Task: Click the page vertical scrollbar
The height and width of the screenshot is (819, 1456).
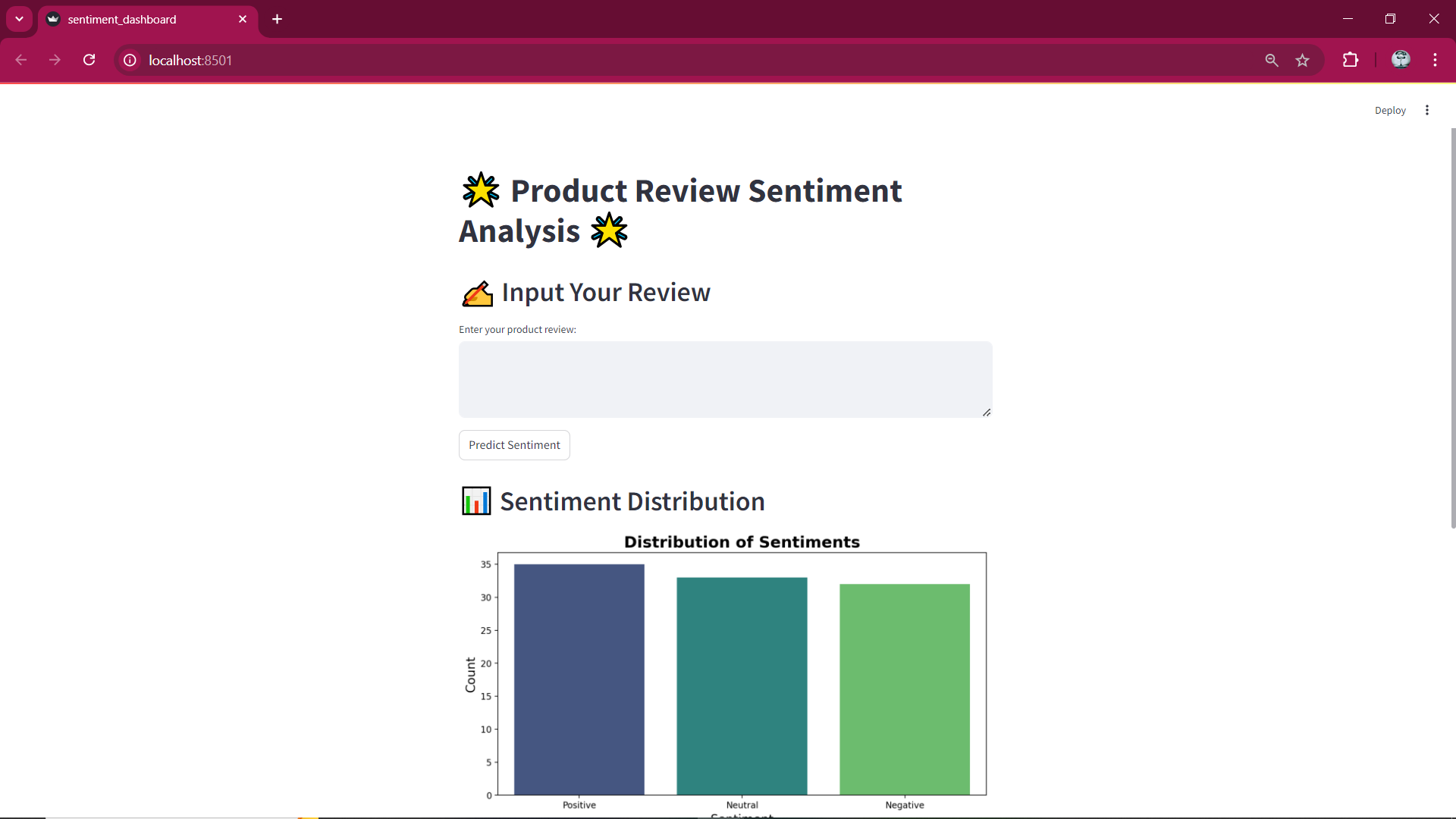Action: coord(1452,326)
